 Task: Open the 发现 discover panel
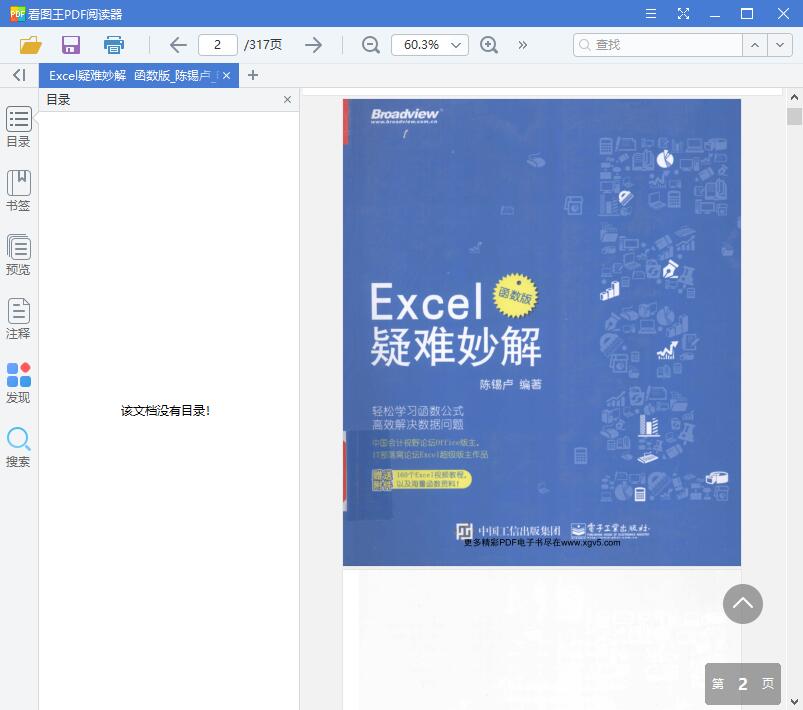(18, 381)
